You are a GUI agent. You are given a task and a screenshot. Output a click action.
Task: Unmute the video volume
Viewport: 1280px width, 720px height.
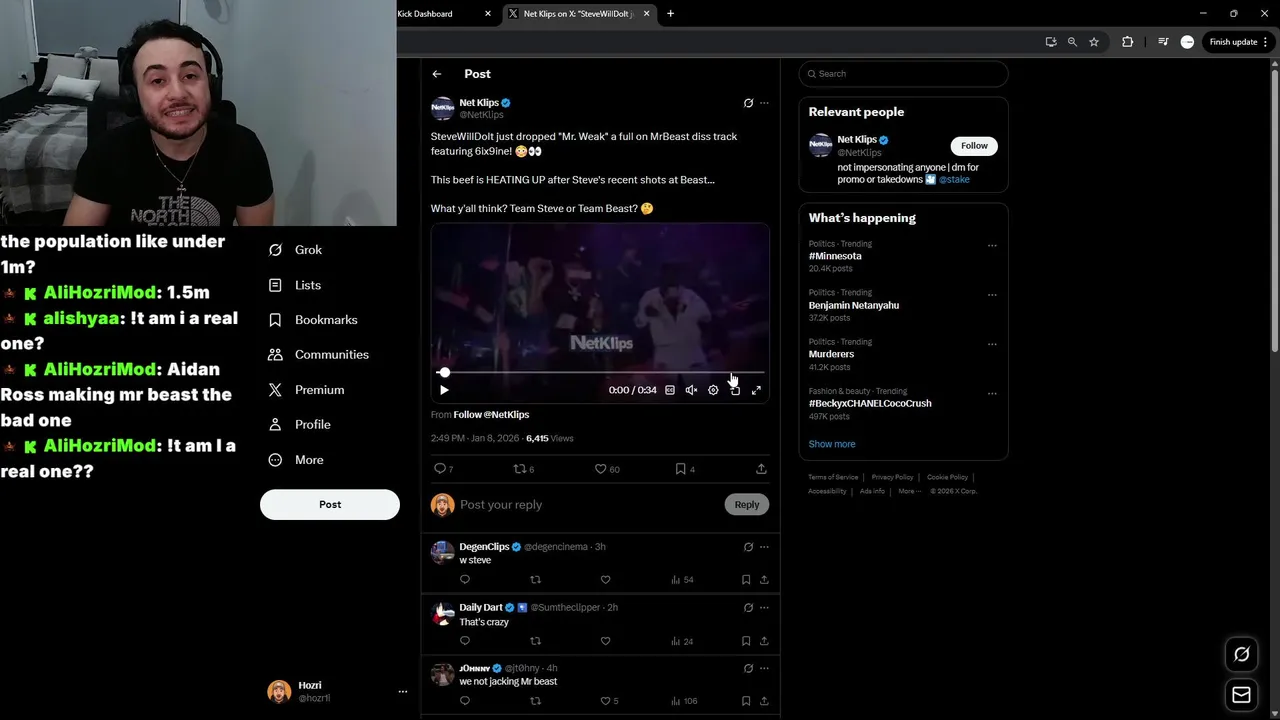[691, 390]
